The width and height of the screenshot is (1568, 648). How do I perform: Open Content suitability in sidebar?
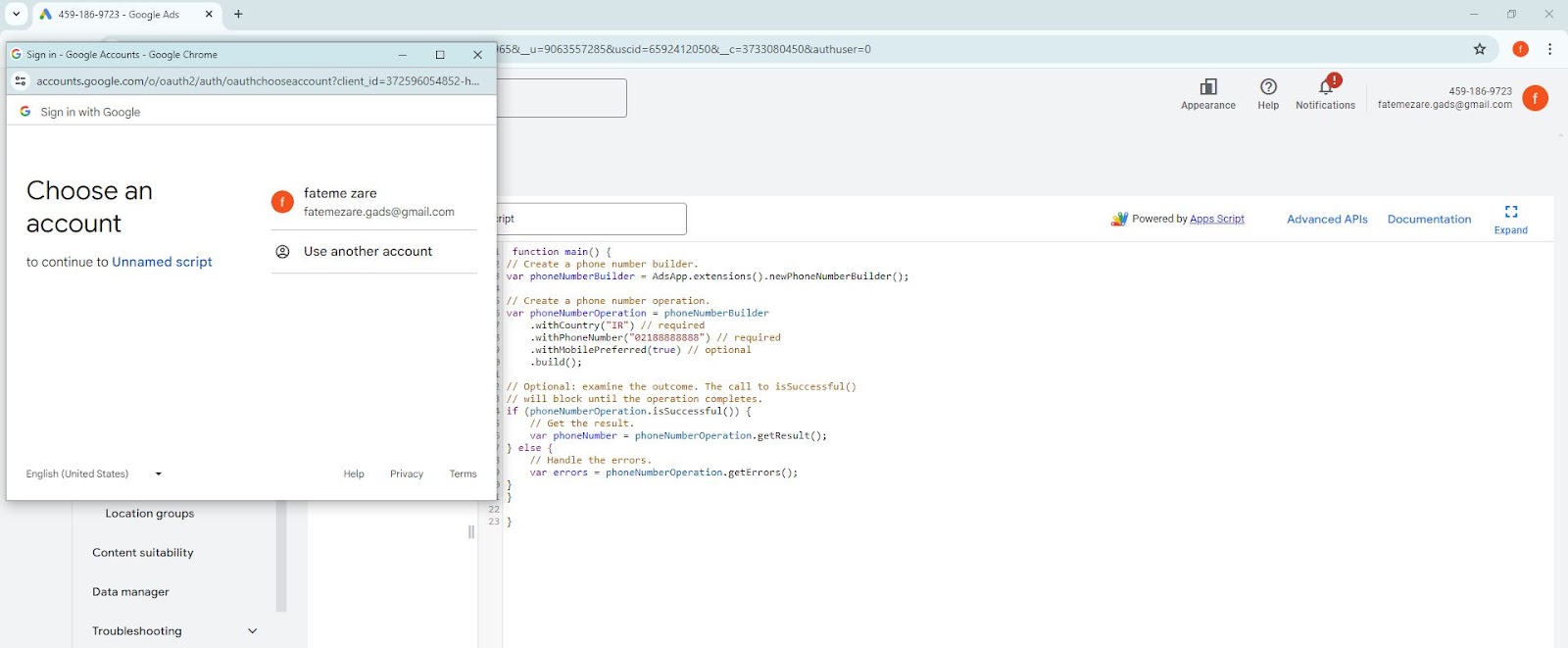(143, 553)
